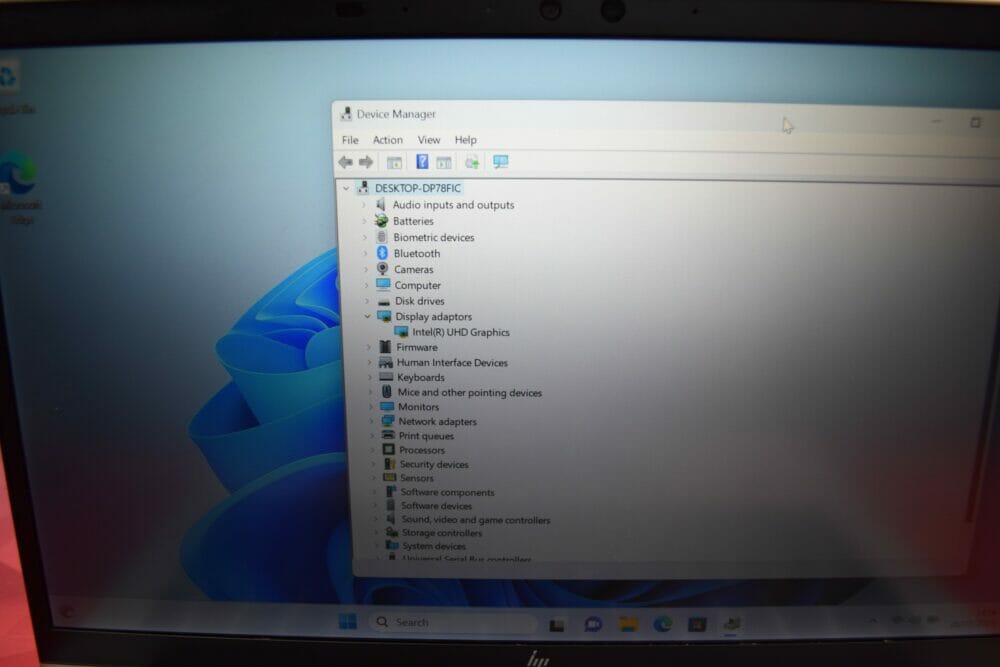Viewport: 1000px width, 667px height.
Task: Select the Biometric devices icon
Action: tap(382, 237)
